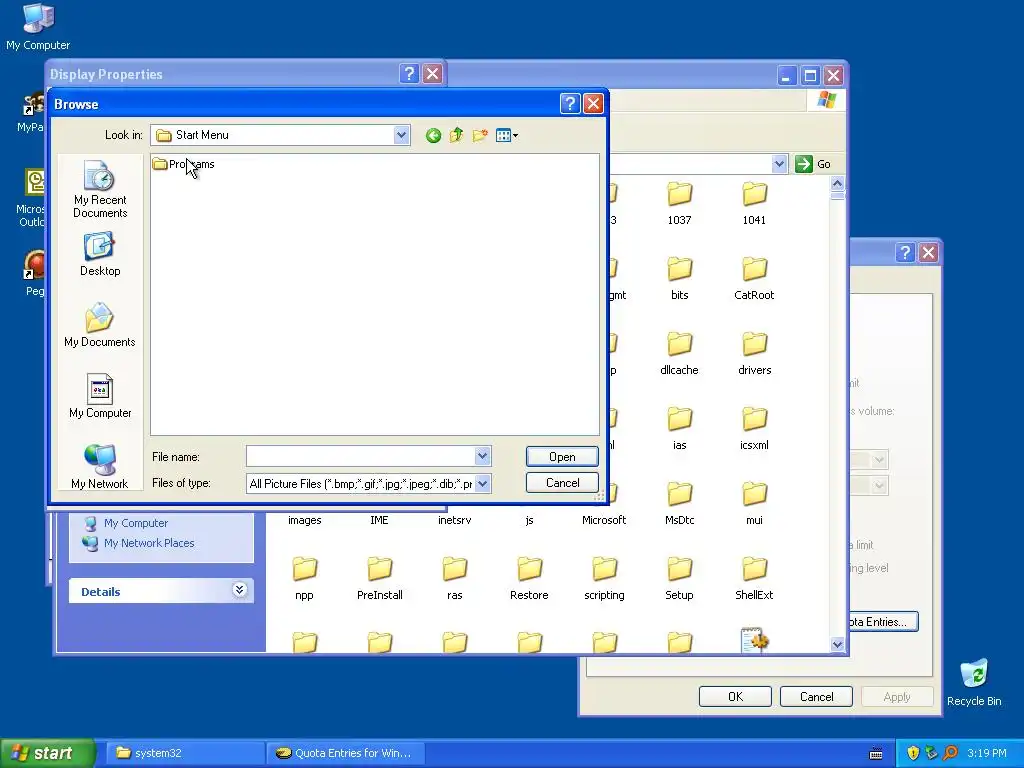The image size is (1024, 768).
Task: Open the Start menu
Action: [47, 753]
